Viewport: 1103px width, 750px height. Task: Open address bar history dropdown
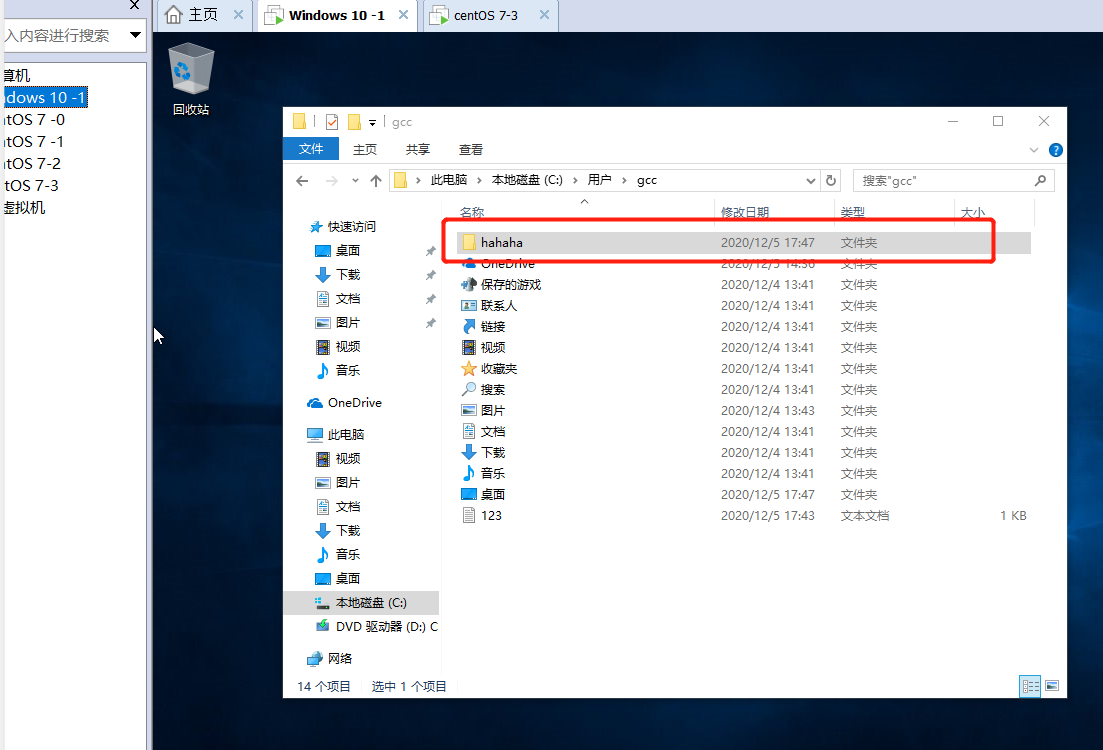(x=810, y=181)
